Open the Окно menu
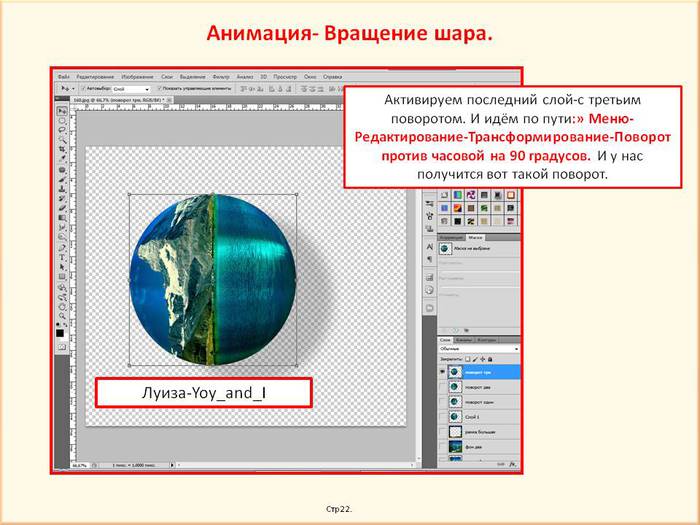The width and height of the screenshot is (700, 525). click(310, 77)
